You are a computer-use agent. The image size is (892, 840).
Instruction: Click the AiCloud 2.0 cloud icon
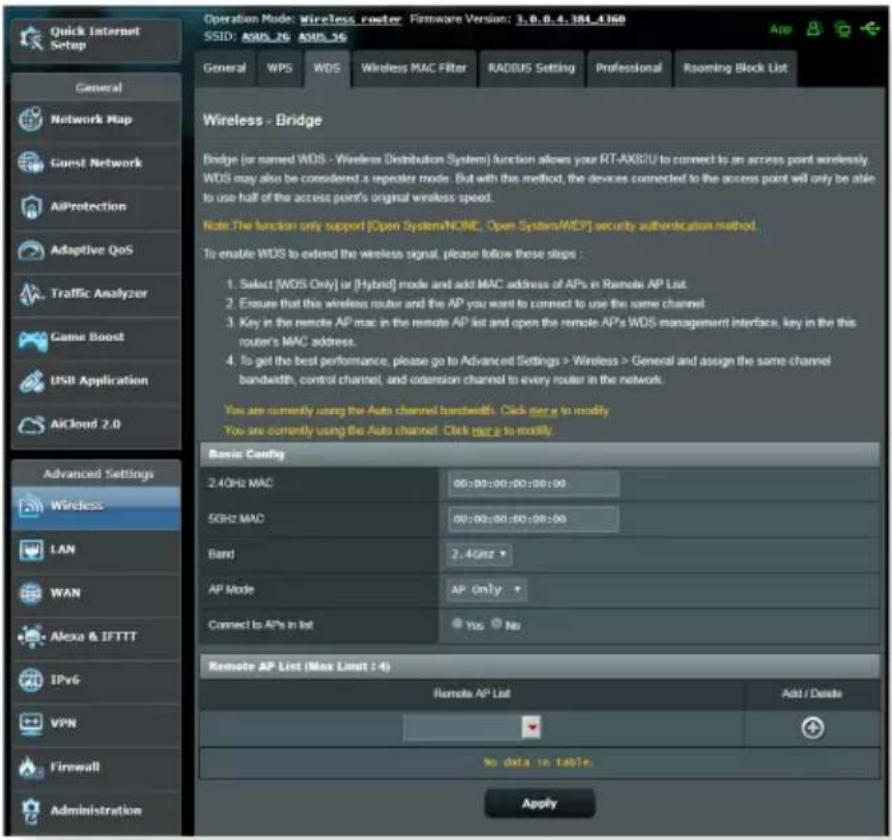[31, 424]
